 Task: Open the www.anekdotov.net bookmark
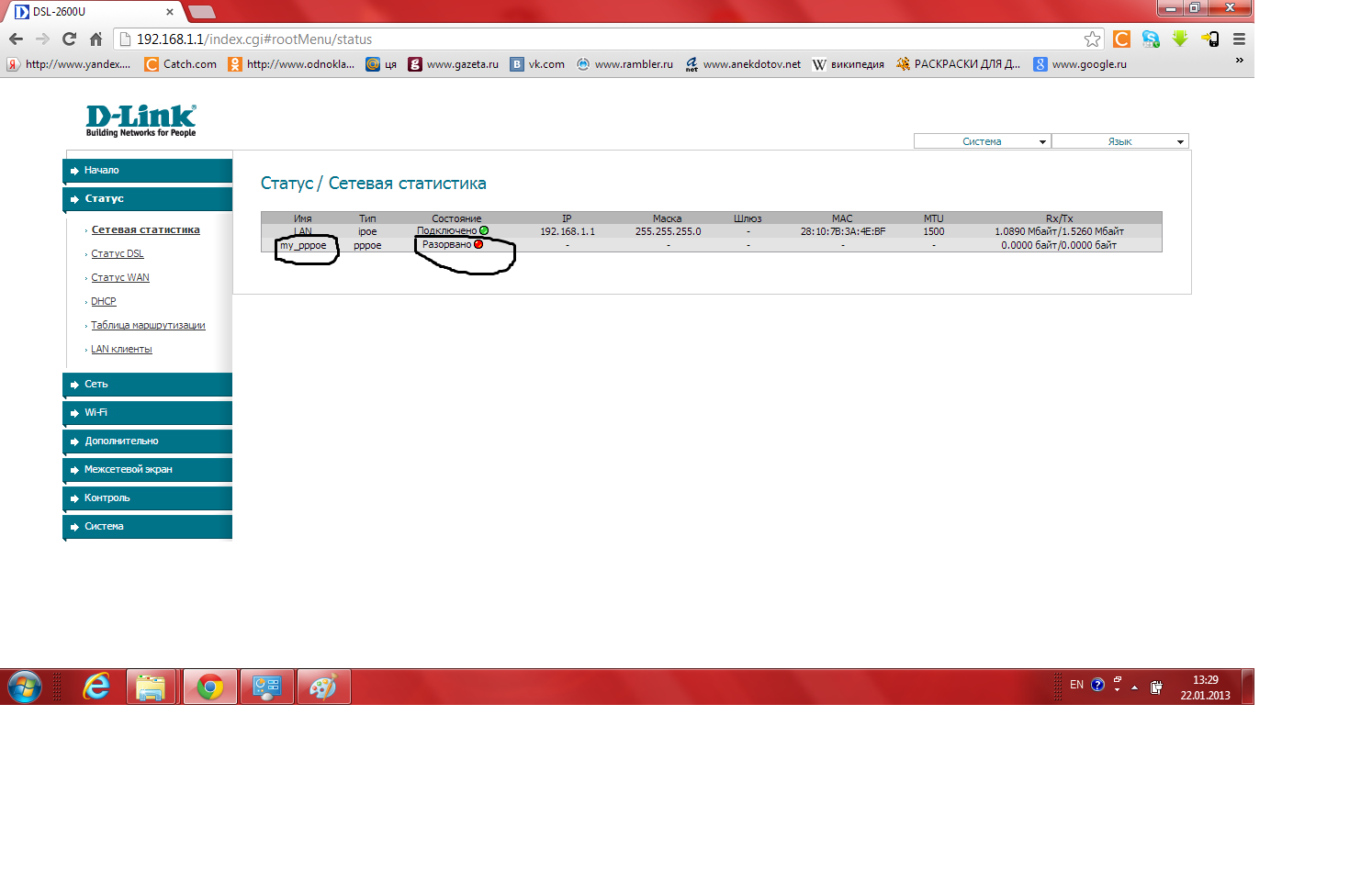[x=743, y=64]
